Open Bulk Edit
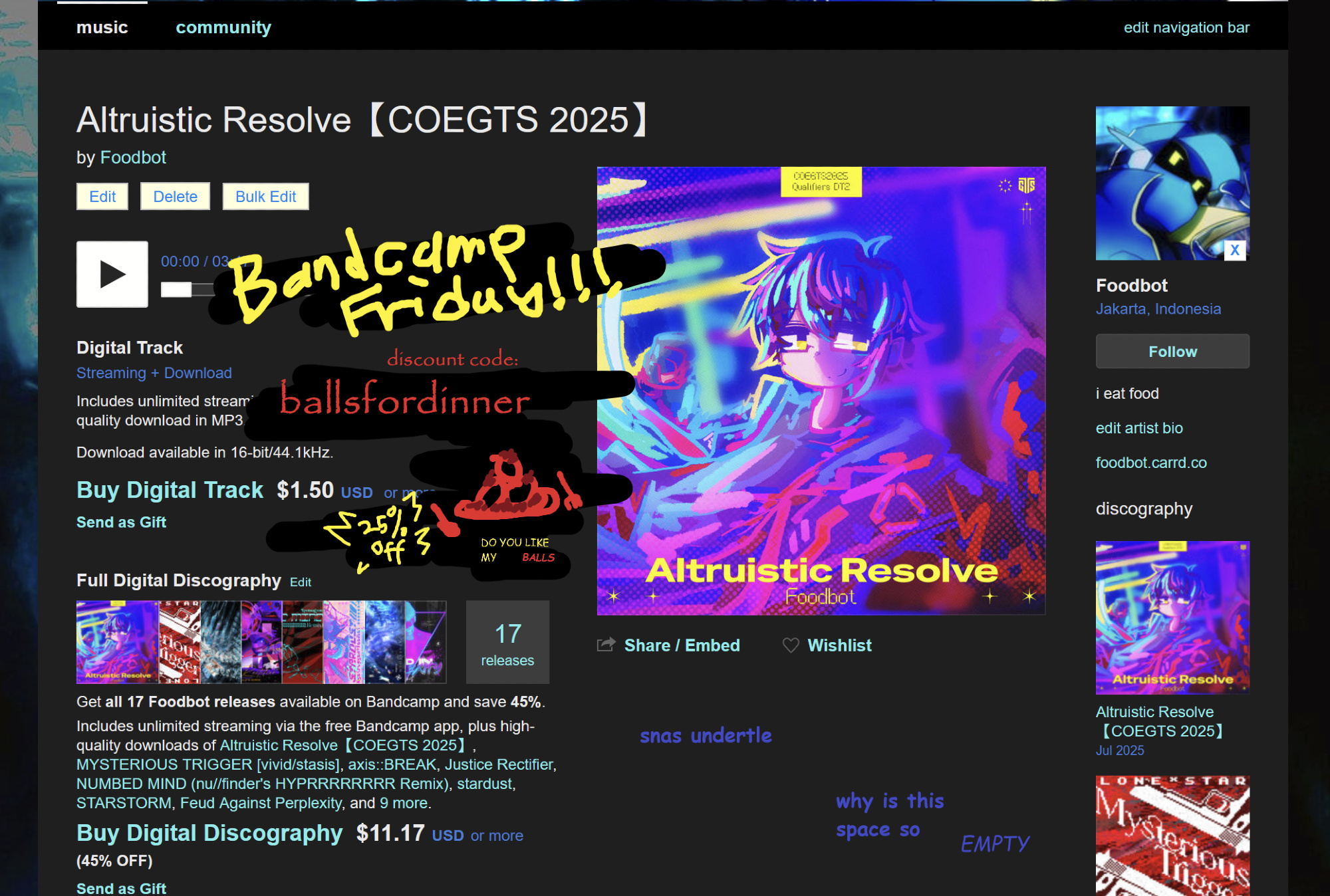The image size is (1330, 896). click(x=265, y=197)
